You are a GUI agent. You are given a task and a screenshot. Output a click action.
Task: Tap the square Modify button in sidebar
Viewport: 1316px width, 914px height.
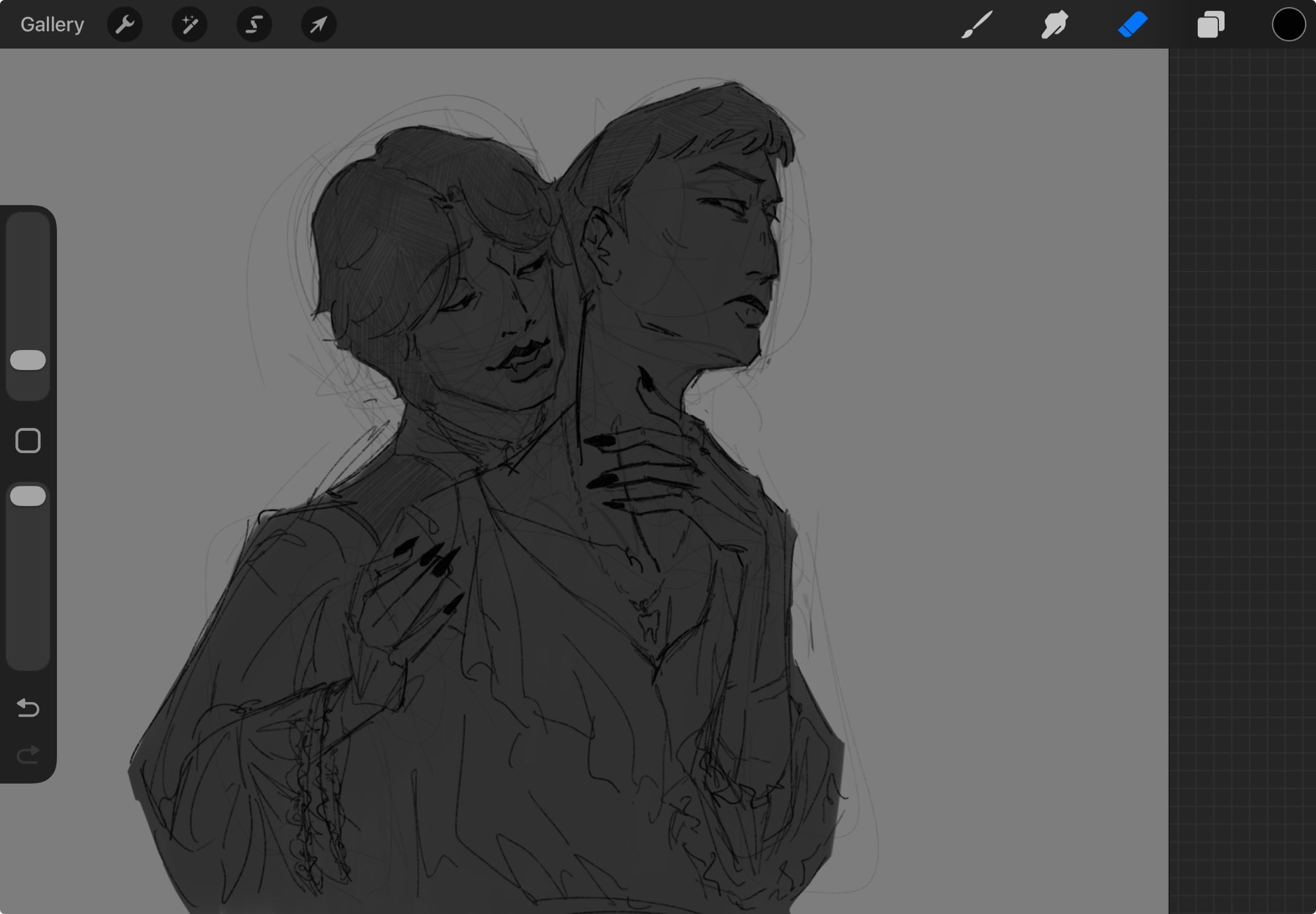pos(28,441)
